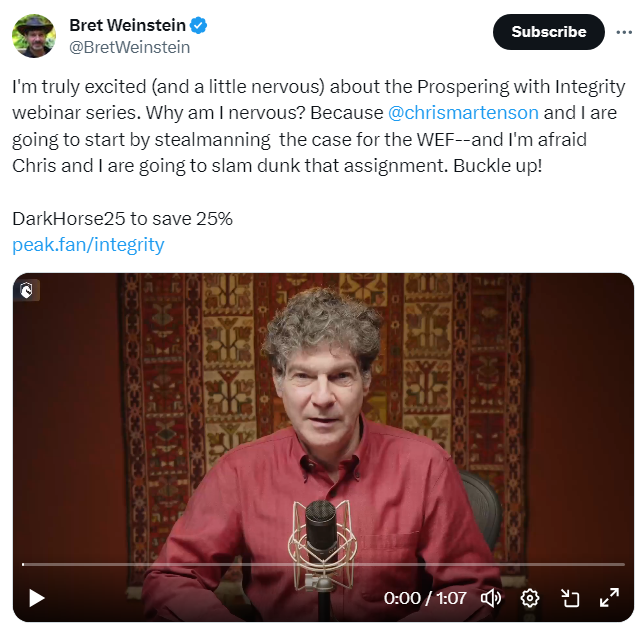Click the pop-out picture-in-picture icon
638x631 pixels.
point(570,598)
